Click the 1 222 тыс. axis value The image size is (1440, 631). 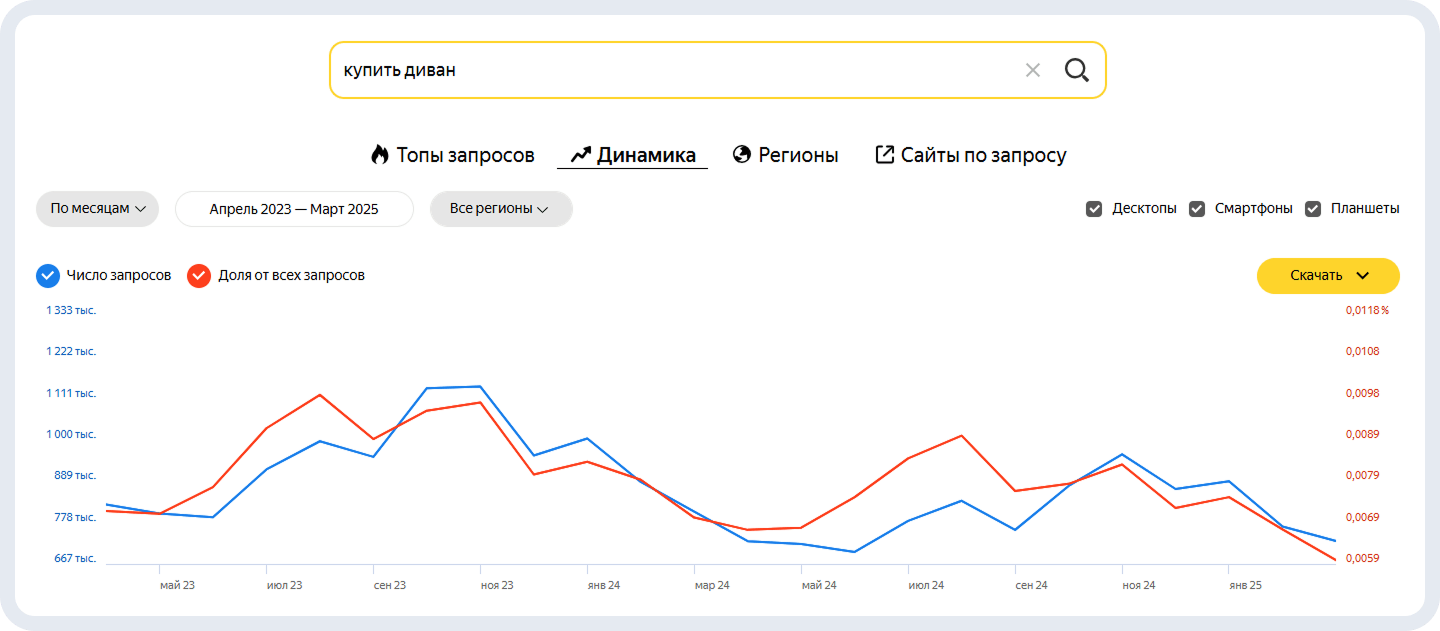[71, 351]
